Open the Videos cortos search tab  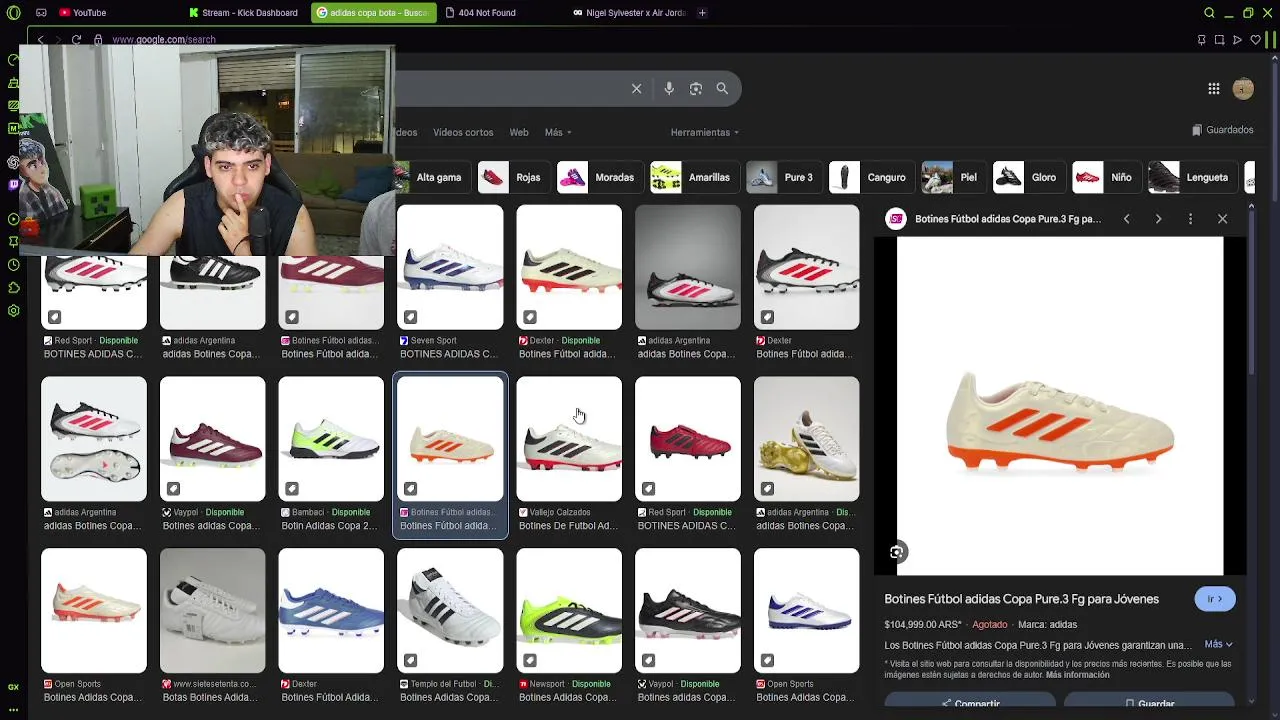point(463,132)
